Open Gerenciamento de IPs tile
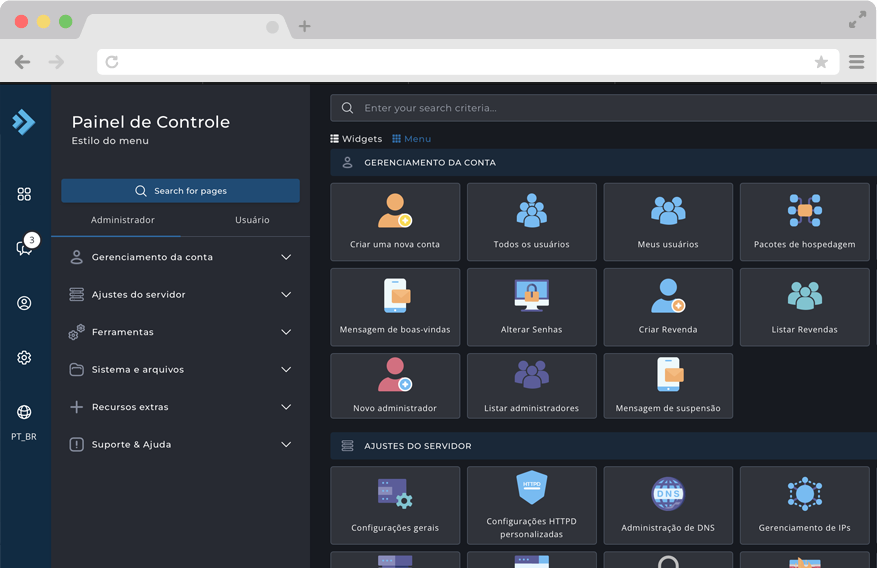 click(804, 505)
